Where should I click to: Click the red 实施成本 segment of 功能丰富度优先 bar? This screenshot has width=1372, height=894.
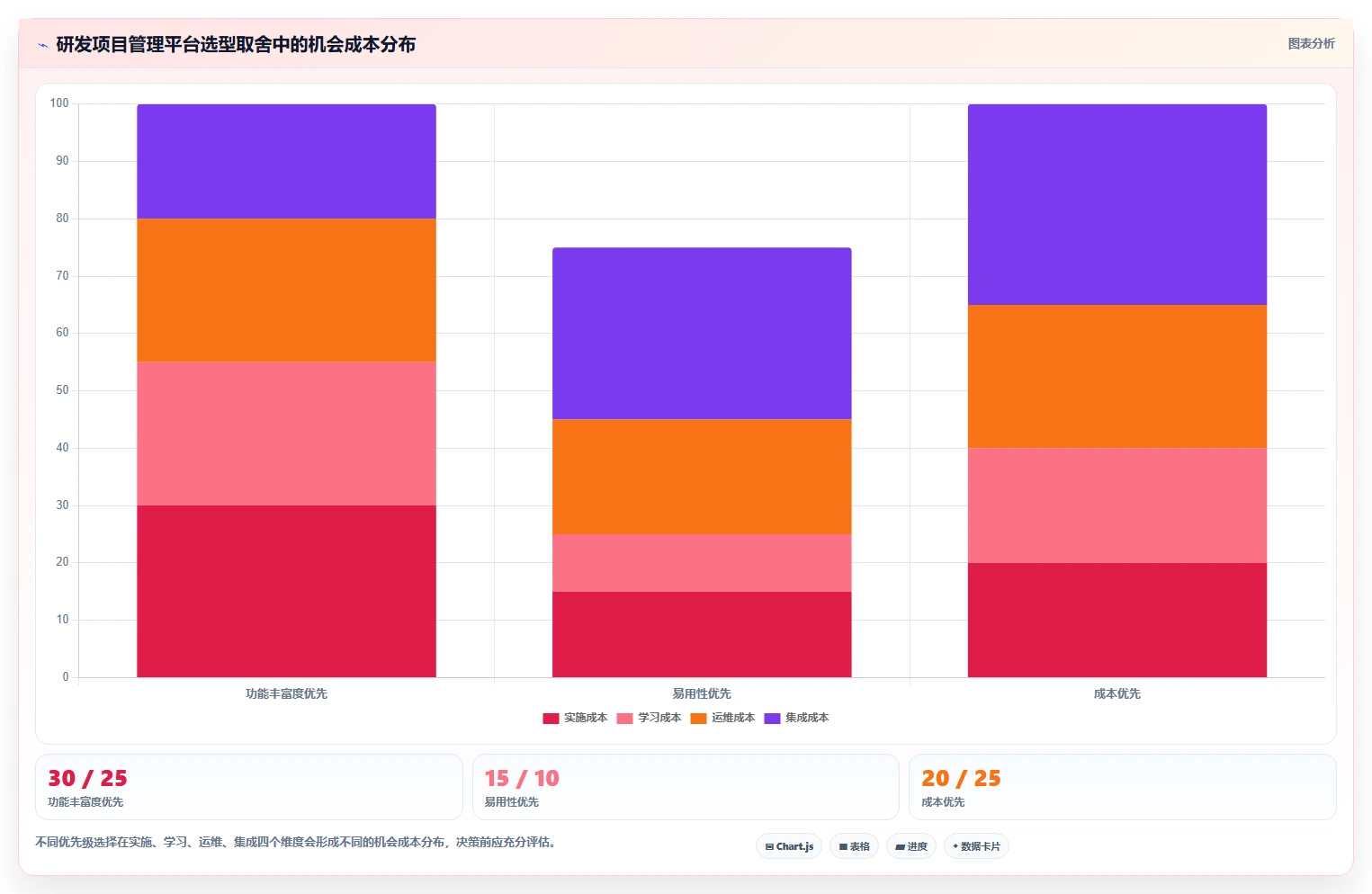click(x=286, y=591)
